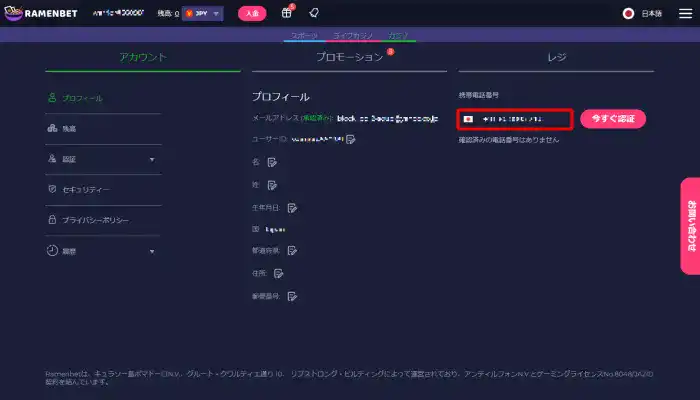Switch to the プロモーション tab

click(x=350, y=57)
